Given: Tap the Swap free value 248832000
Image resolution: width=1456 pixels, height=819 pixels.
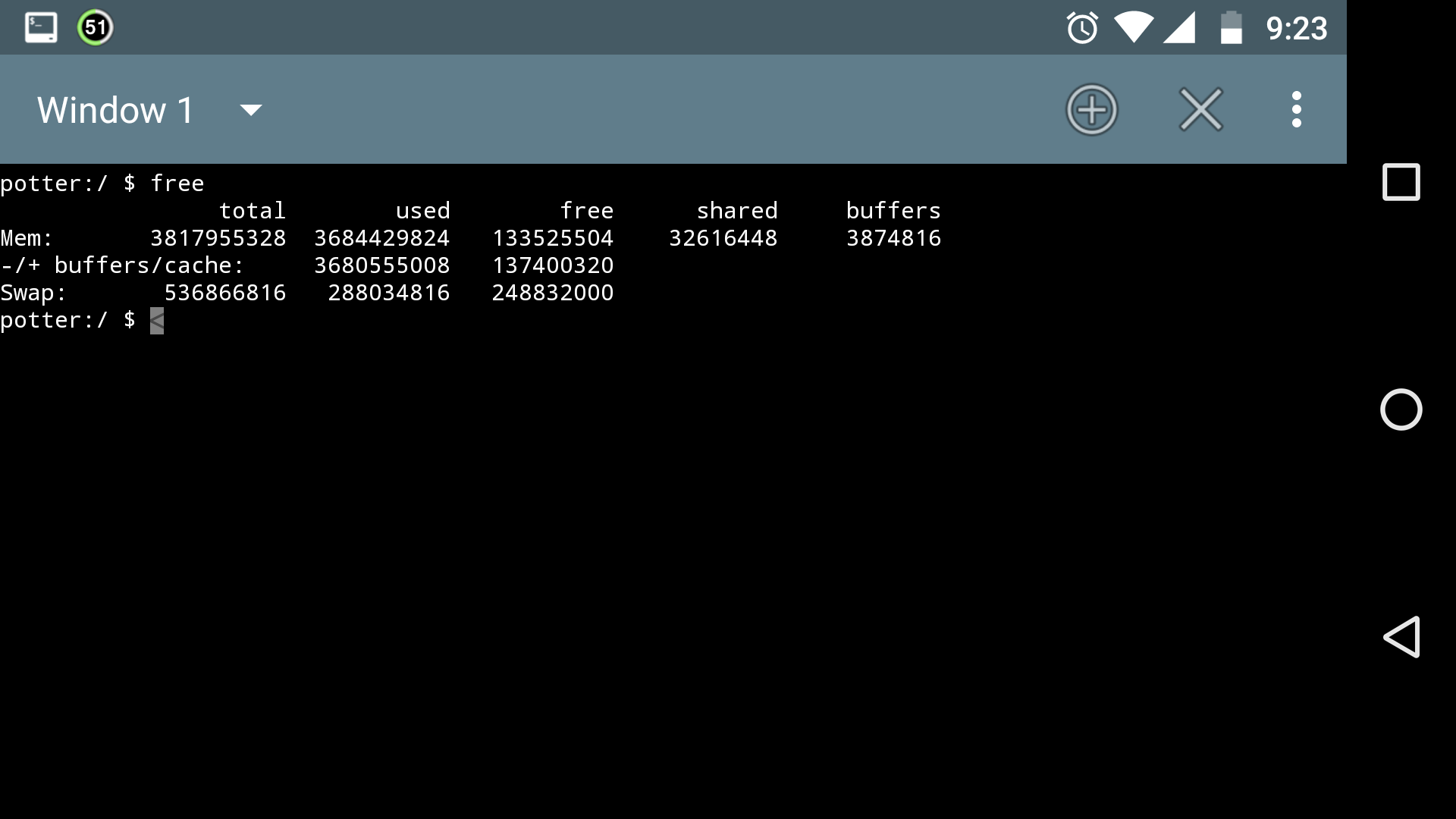Looking at the screenshot, I should pos(552,293).
